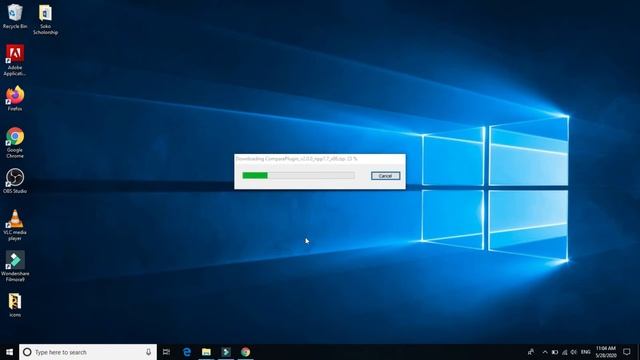Switch the ENG input language indicator
The image size is (640, 360).
click(586, 352)
